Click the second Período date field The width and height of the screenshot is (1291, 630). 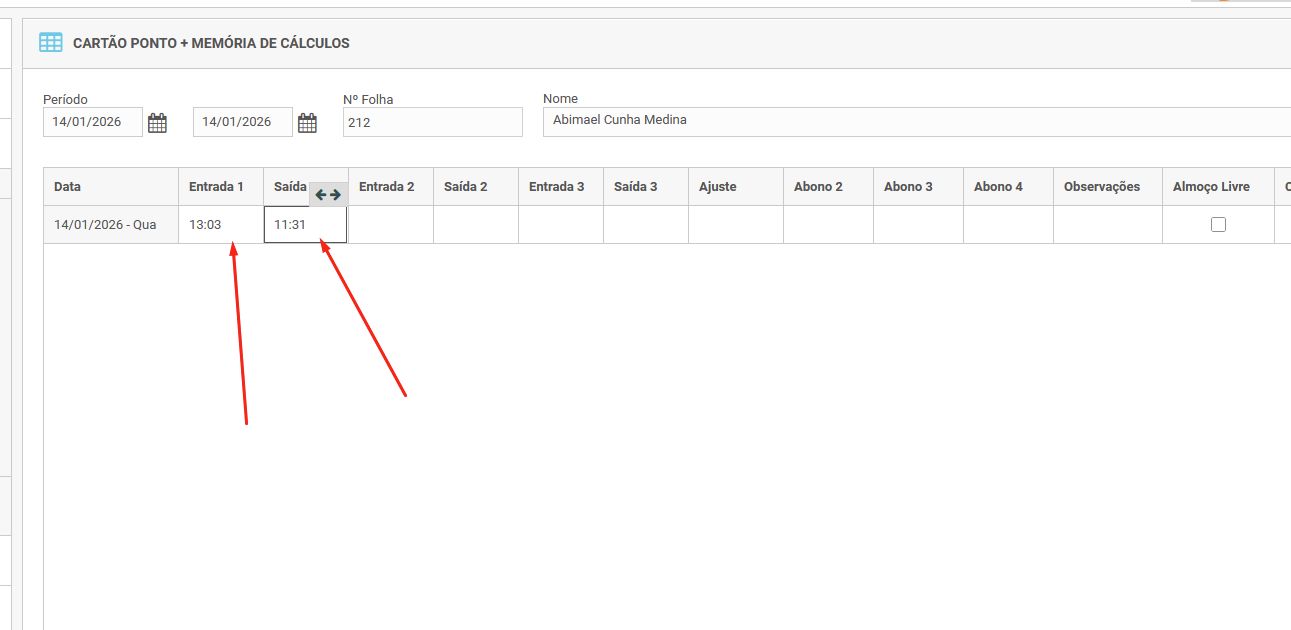pyautogui.click(x=242, y=122)
